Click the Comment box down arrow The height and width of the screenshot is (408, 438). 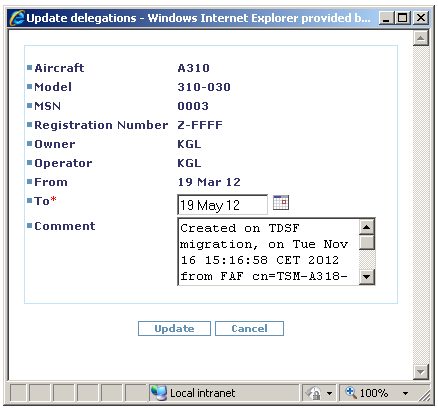coord(367,276)
